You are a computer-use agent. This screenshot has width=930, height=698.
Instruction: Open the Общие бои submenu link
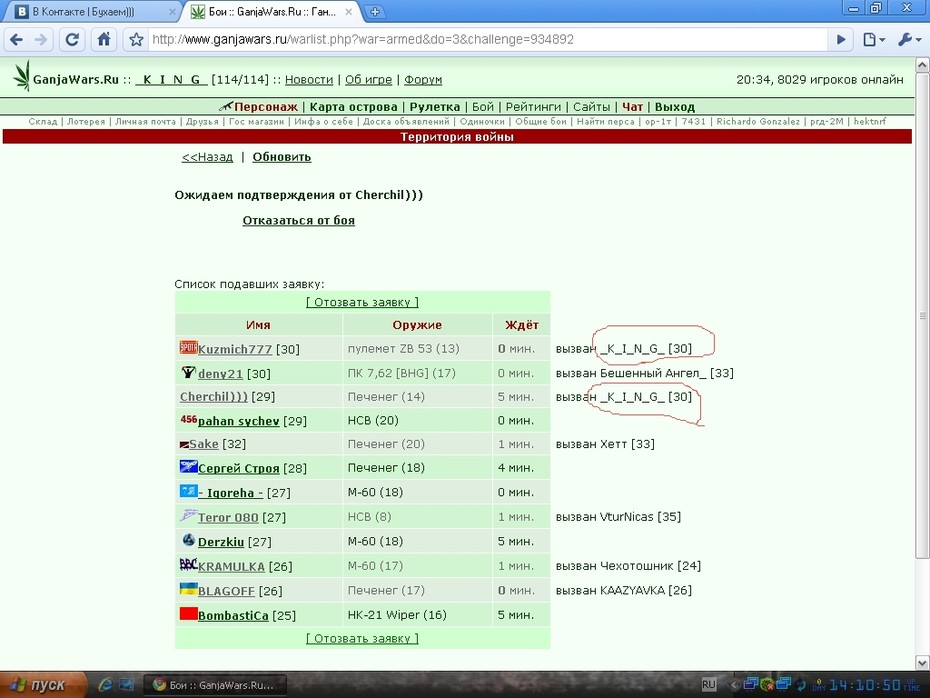point(541,122)
